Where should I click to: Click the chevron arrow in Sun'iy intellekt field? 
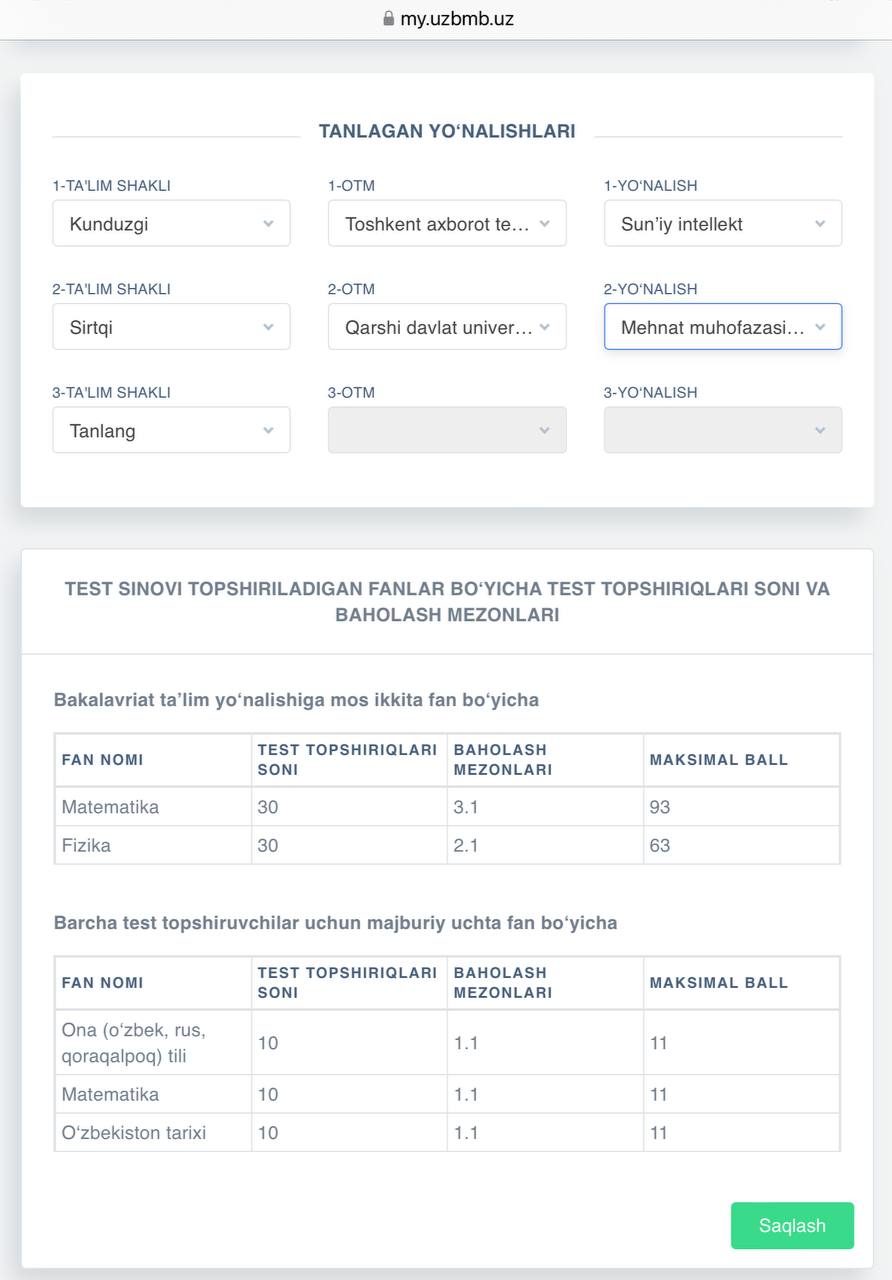tap(820, 224)
